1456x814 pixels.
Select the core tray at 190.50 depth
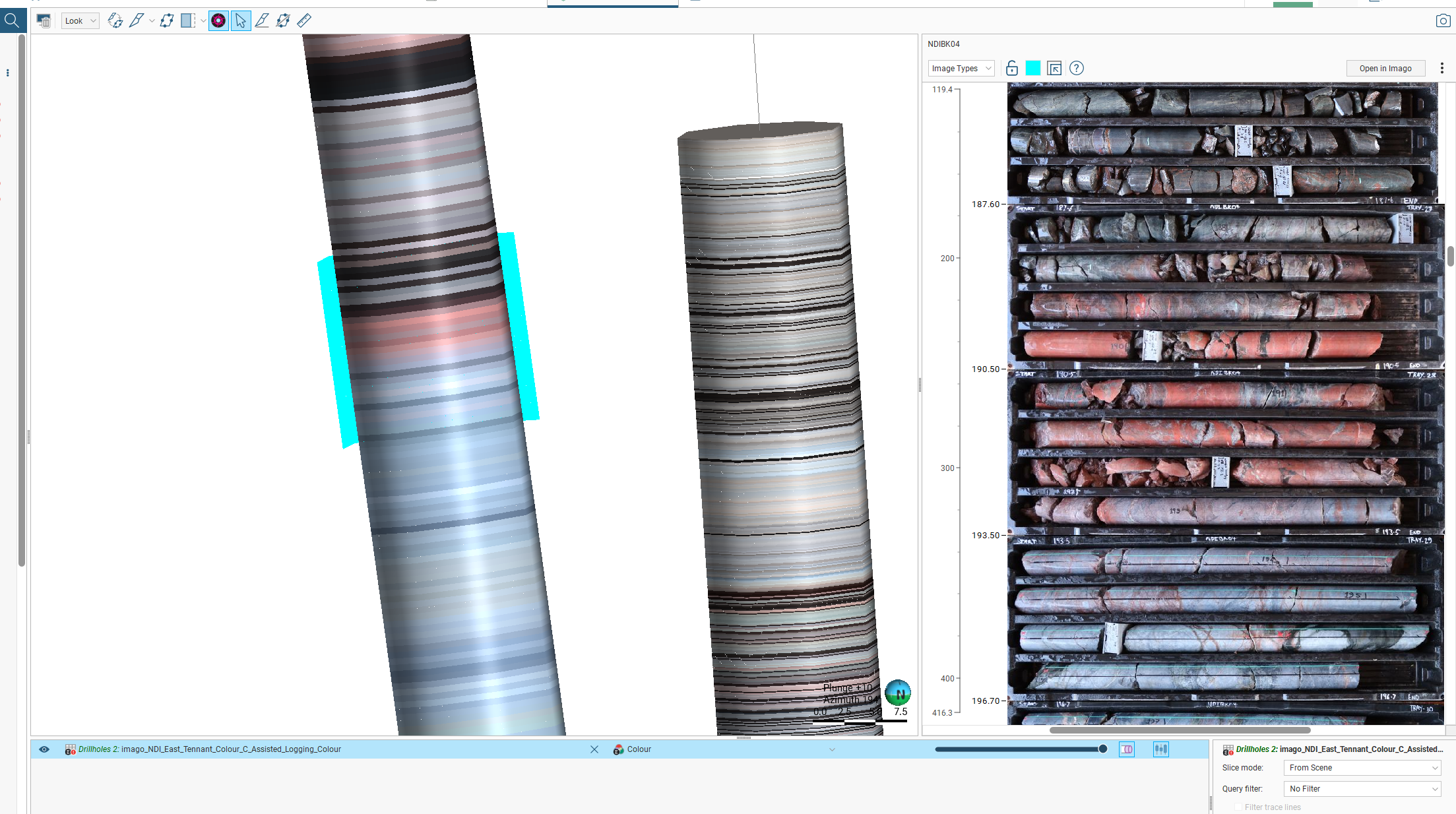click(1226, 451)
